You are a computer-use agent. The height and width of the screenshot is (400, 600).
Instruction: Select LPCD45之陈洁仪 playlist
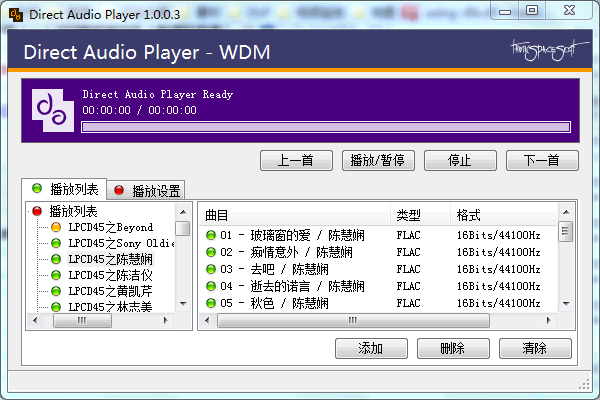click(x=111, y=275)
